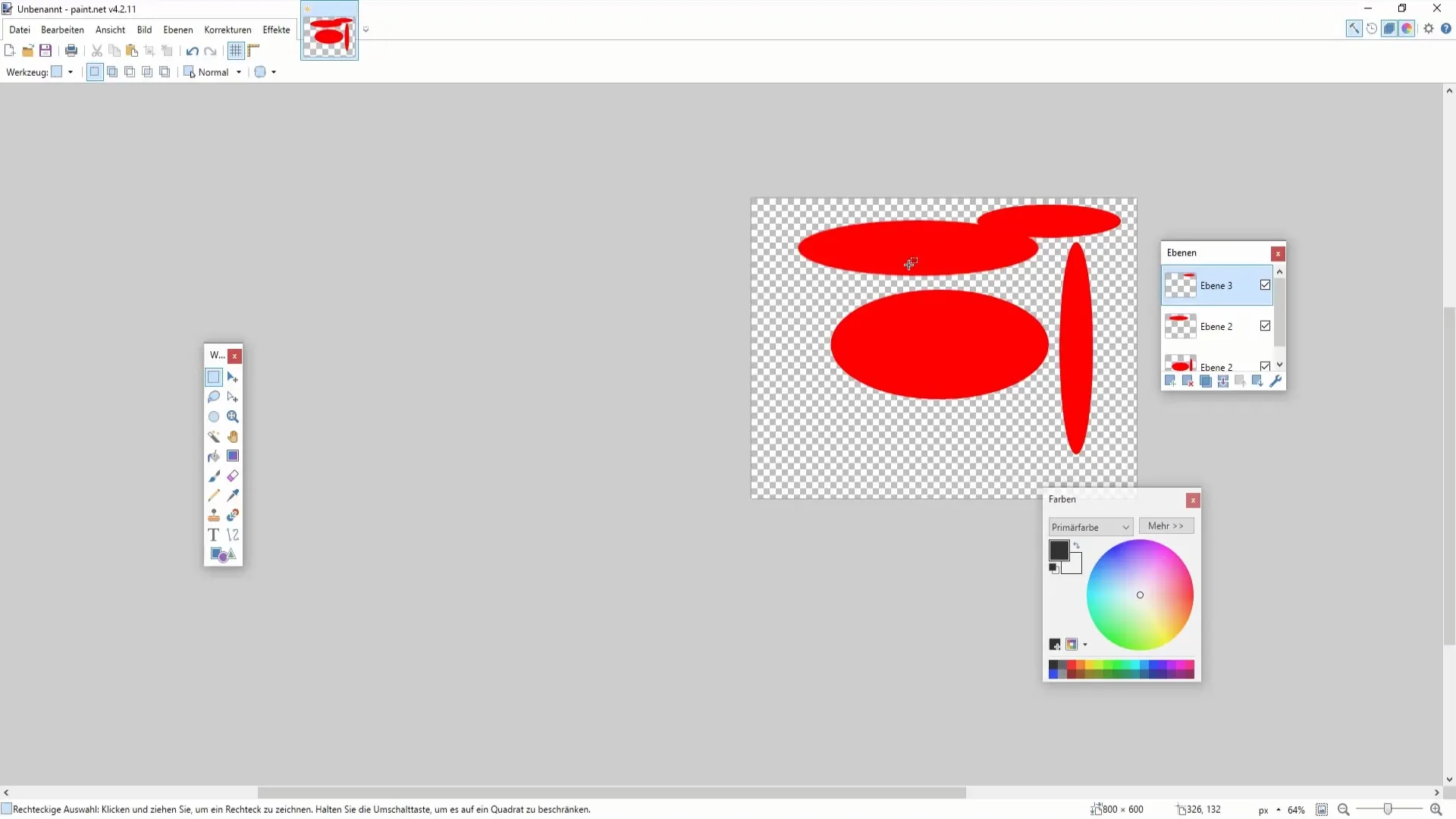Choose Invert (xor) selection mode button
Viewport: 1456px width, 819px height.
click(x=165, y=72)
